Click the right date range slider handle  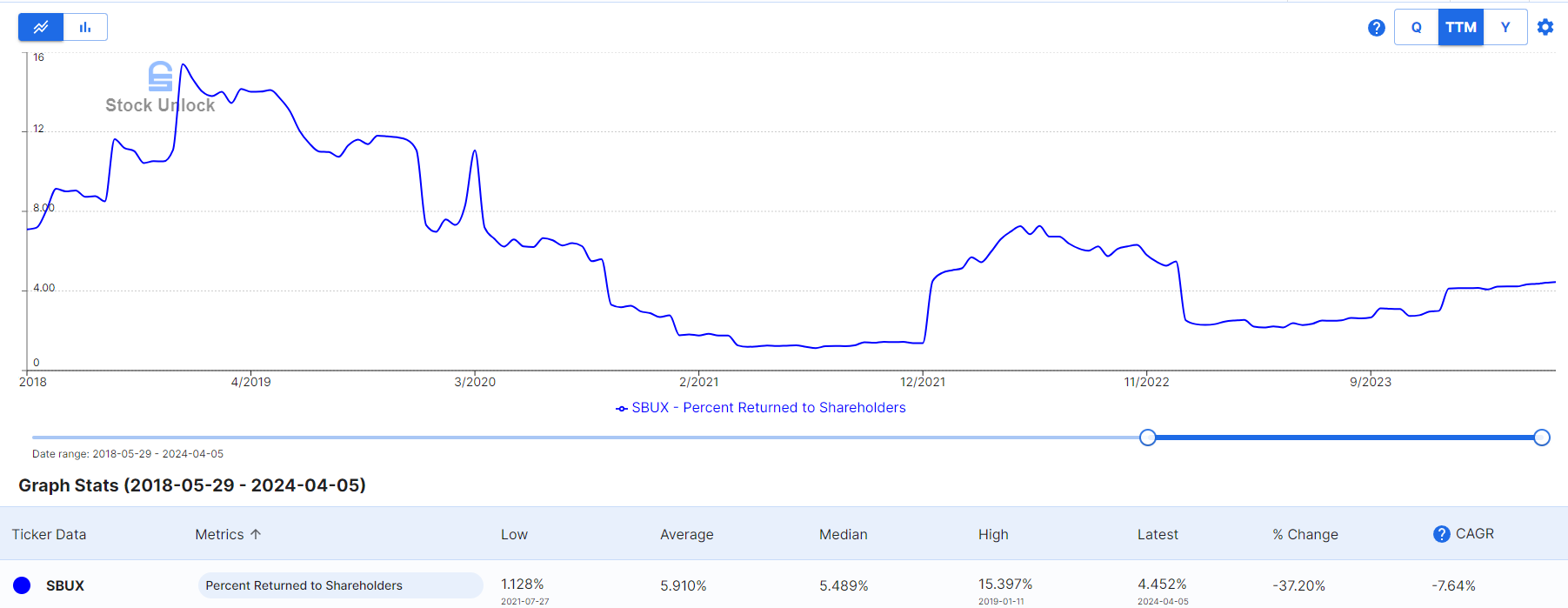(1542, 438)
